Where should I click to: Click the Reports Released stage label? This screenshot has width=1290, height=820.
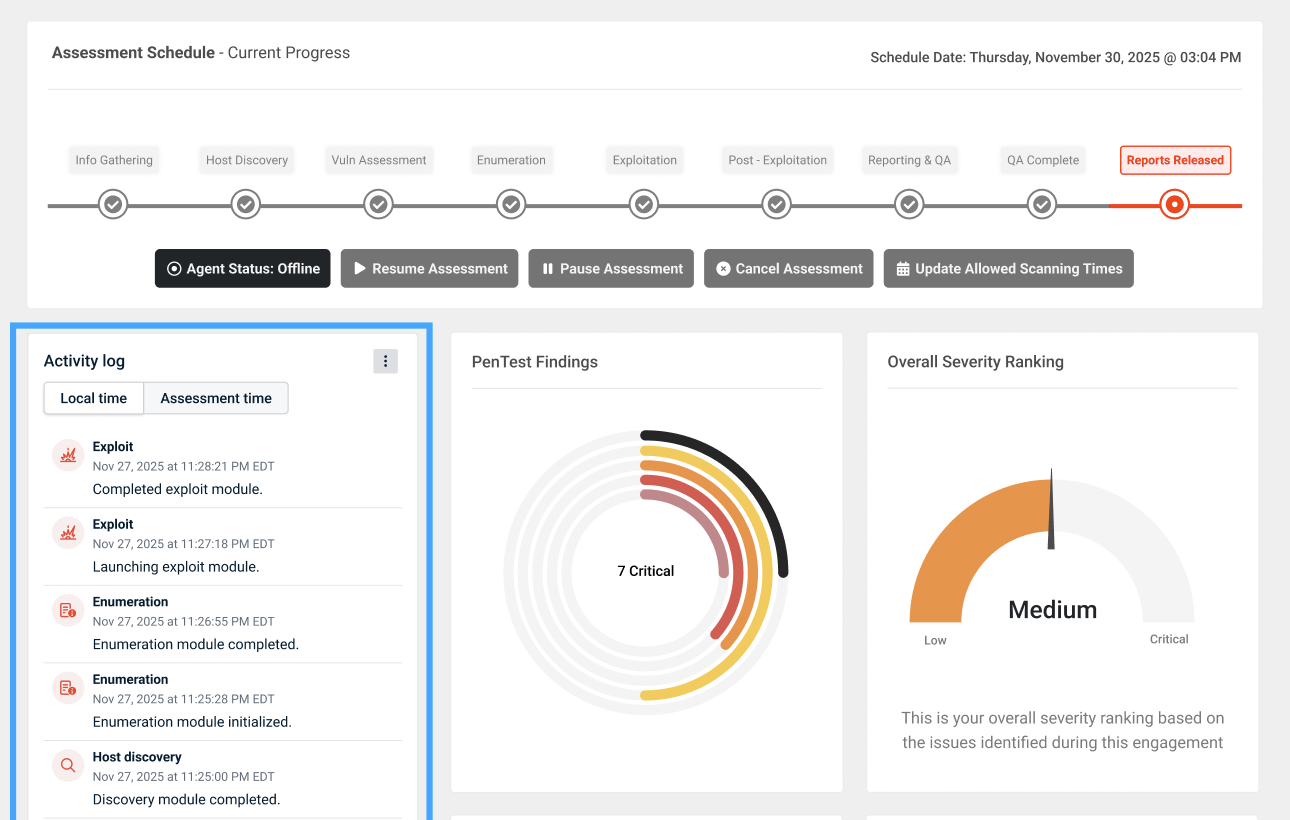point(1175,160)
